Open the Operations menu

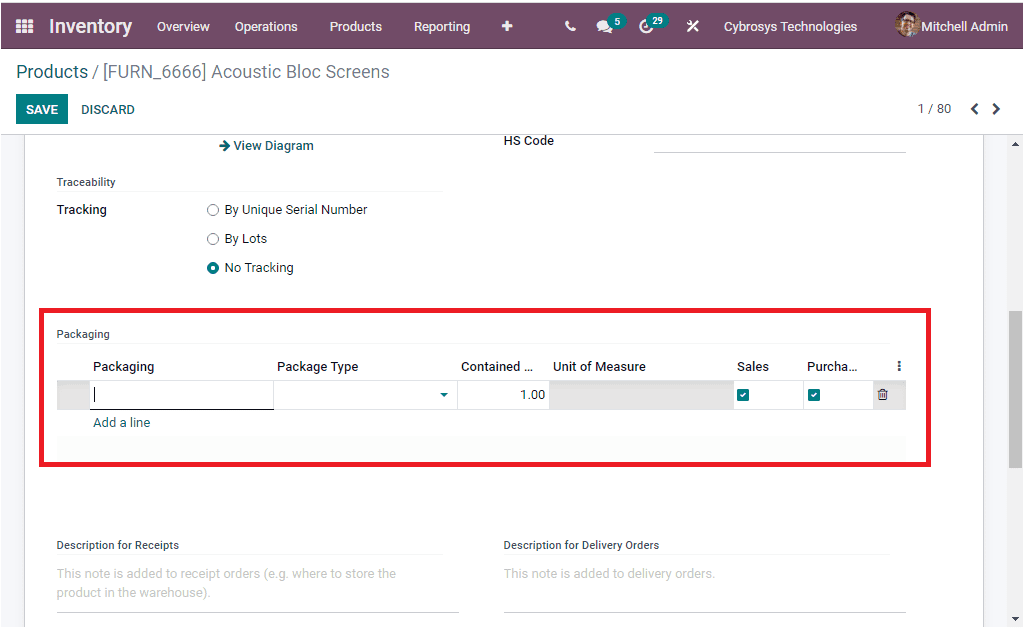(266, 27)
